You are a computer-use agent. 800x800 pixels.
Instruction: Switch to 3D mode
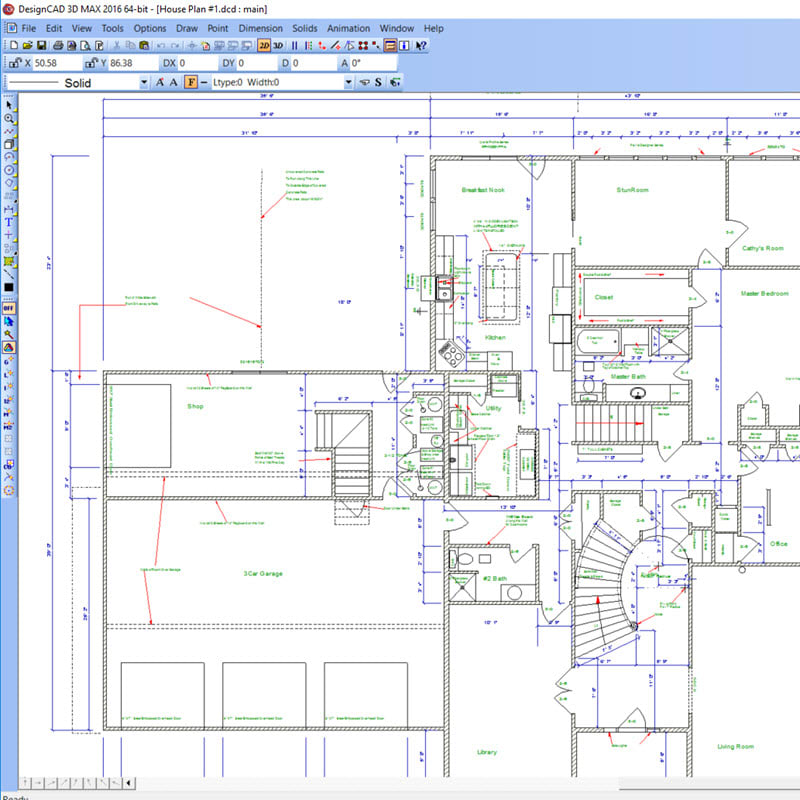[x=278, y=45]
